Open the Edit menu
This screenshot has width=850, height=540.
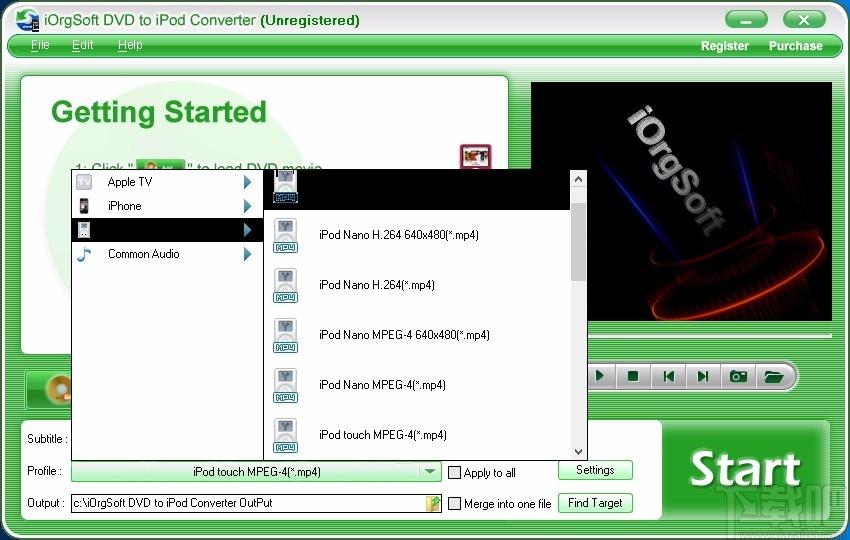click(x=82, y=45)
